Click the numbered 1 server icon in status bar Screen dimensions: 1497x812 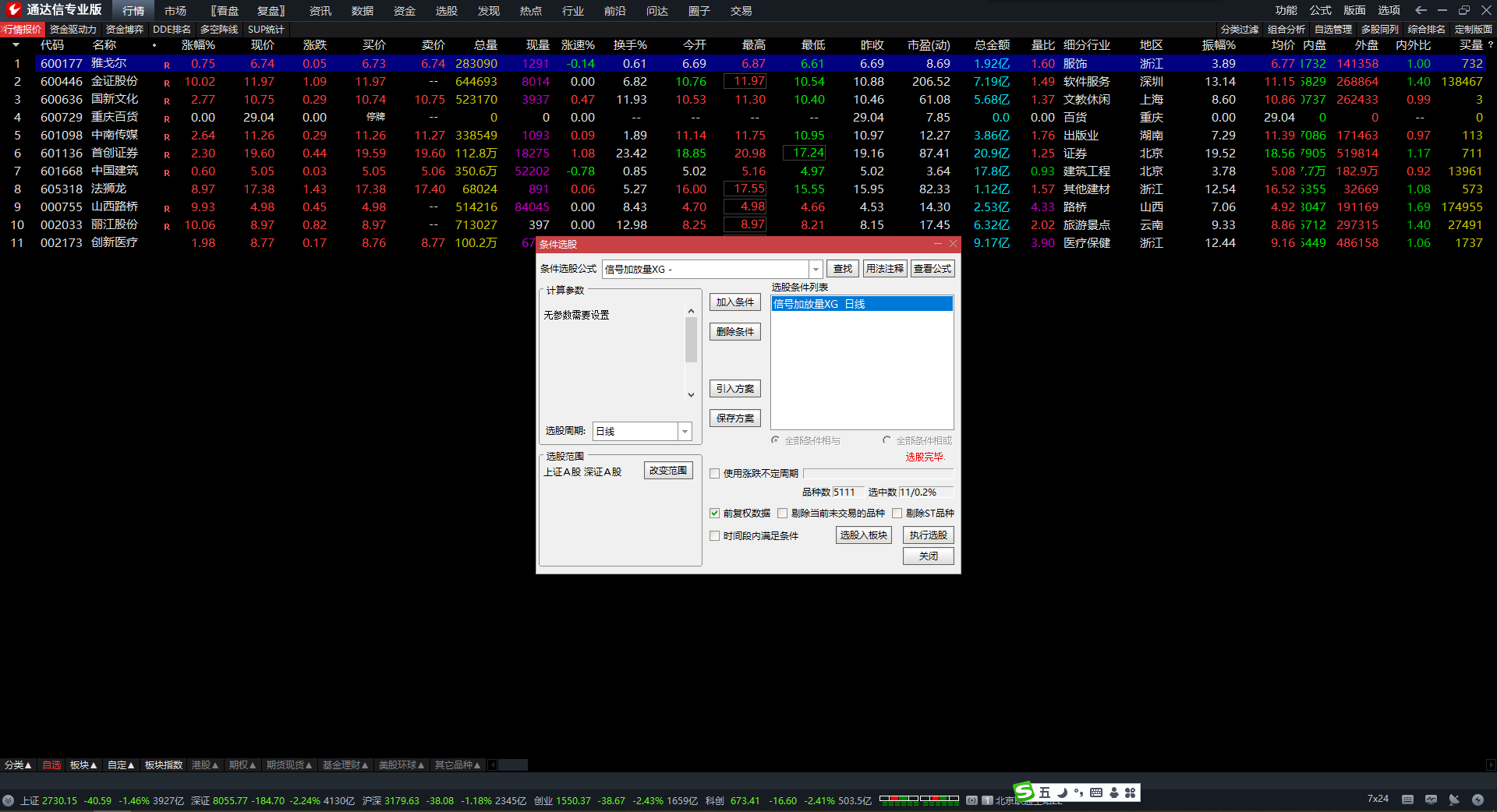click(987, 800)
